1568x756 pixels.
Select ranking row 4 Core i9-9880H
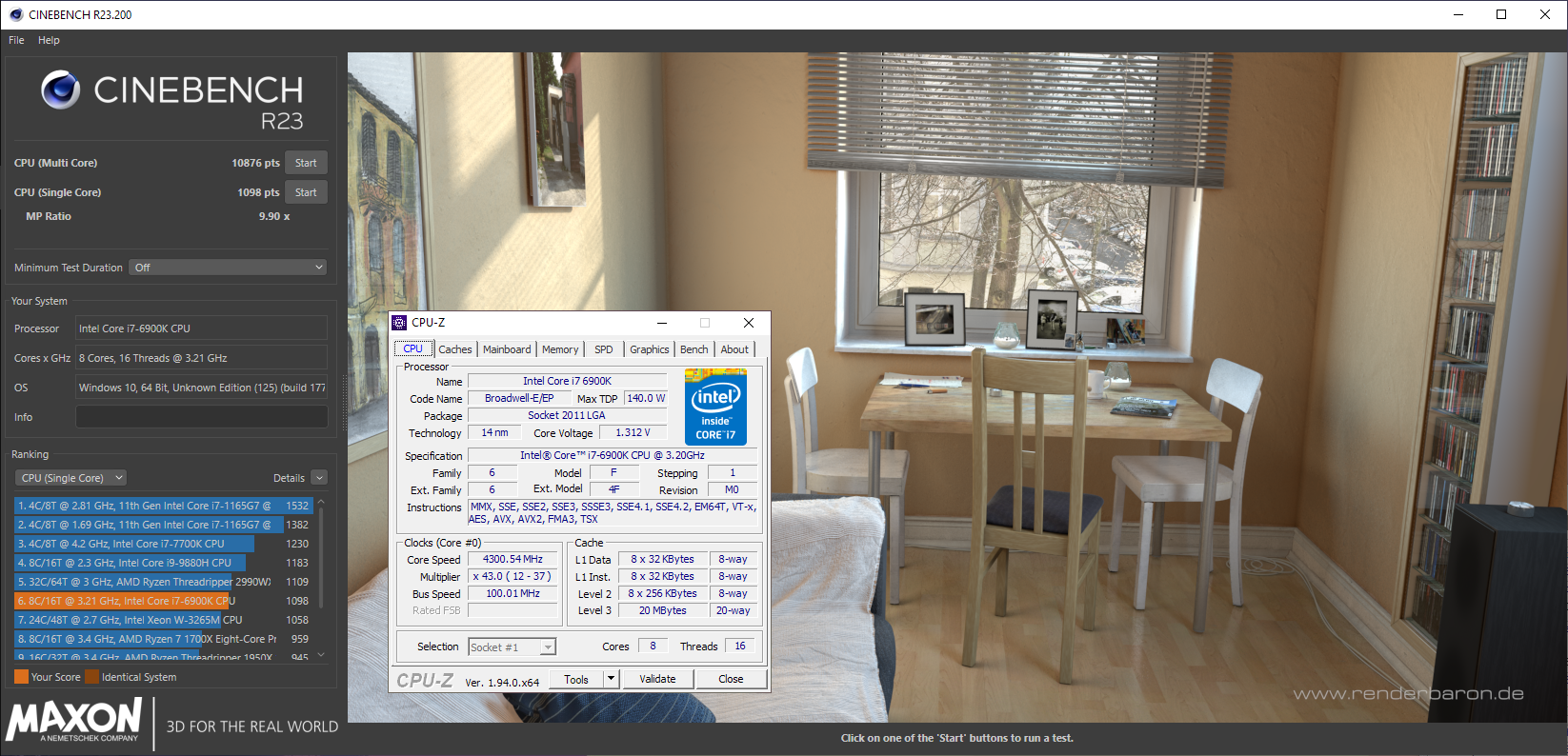(163, 563)
